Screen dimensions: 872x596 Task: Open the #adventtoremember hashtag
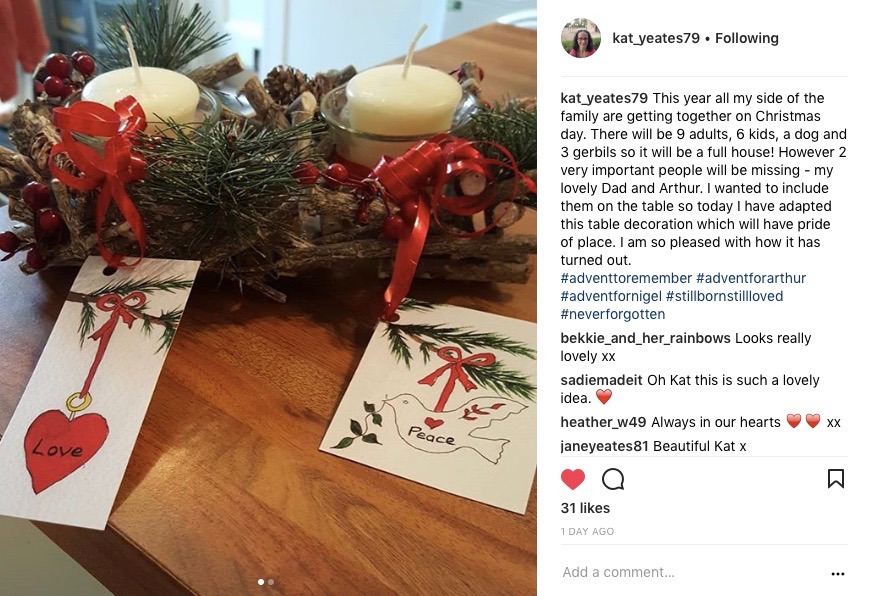(x=626, y=278)
